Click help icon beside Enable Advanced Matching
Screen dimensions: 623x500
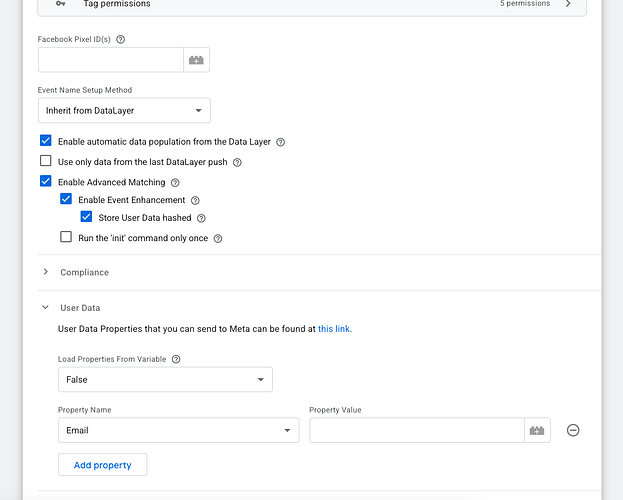pos(175,183)
